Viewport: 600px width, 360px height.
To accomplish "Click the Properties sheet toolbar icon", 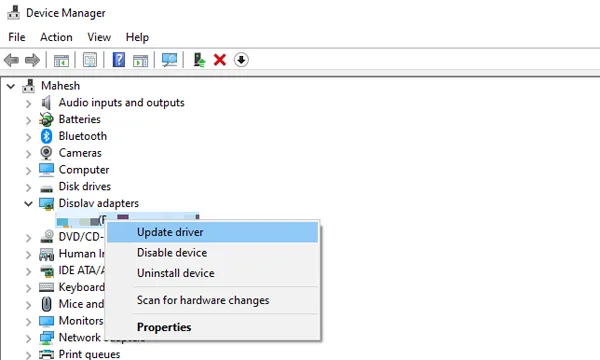I will pos(90,60).
